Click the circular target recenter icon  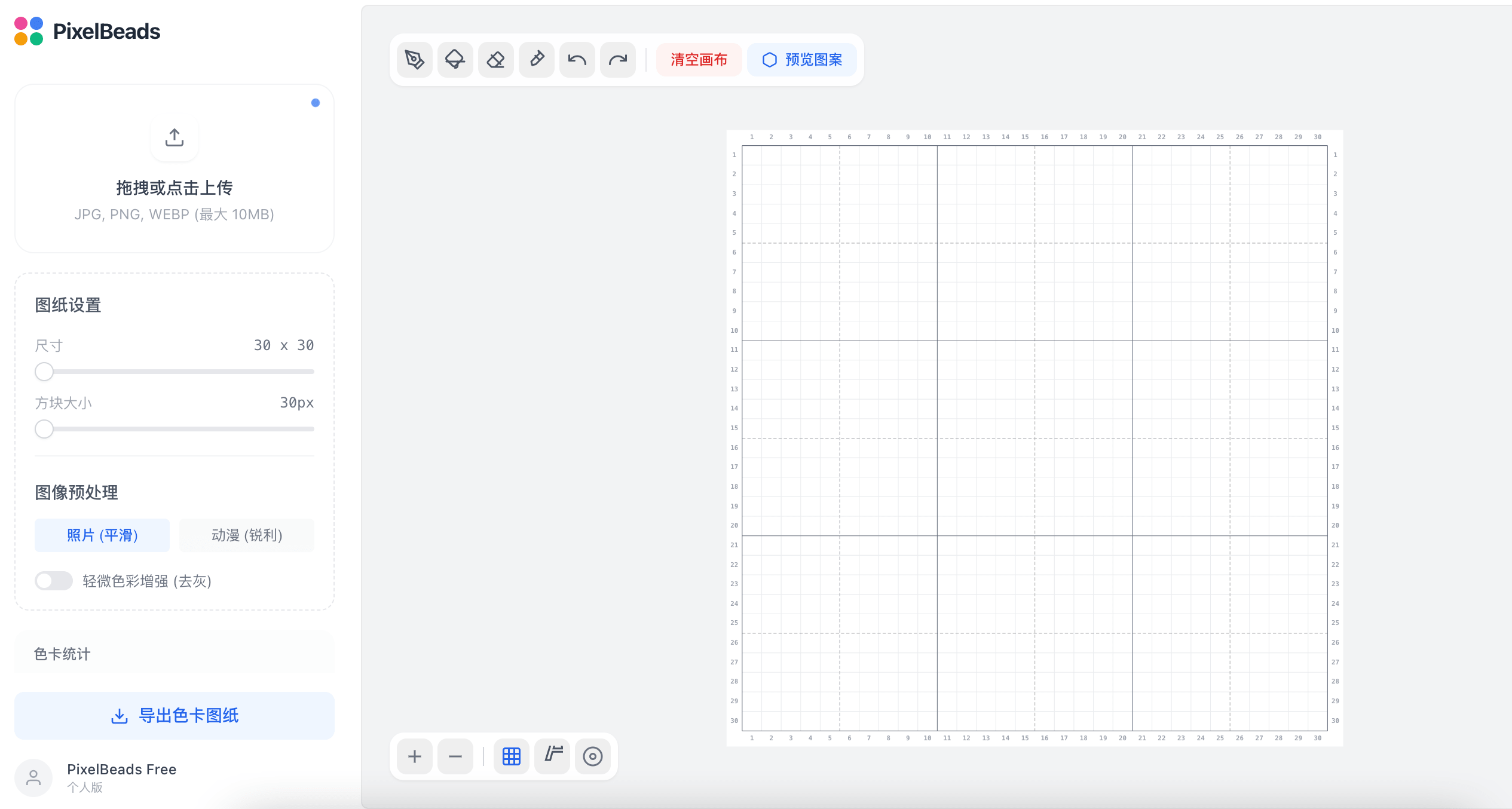(x=593, y=756)
